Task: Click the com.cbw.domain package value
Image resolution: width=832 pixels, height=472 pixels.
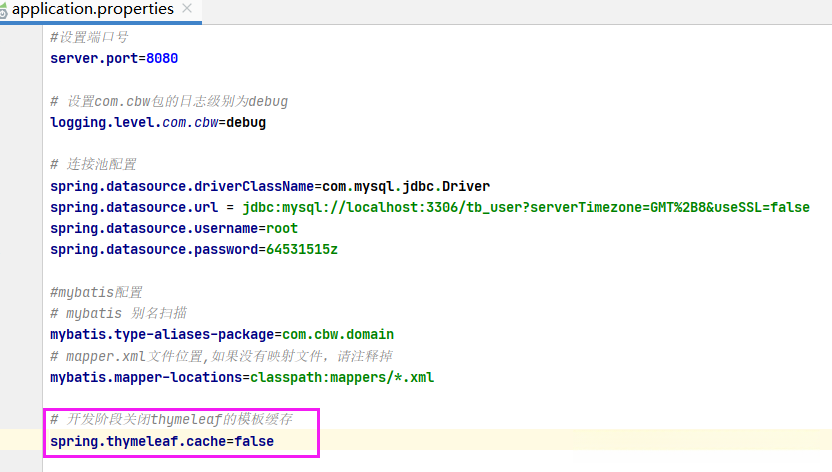Action: [x=338, y=334]
